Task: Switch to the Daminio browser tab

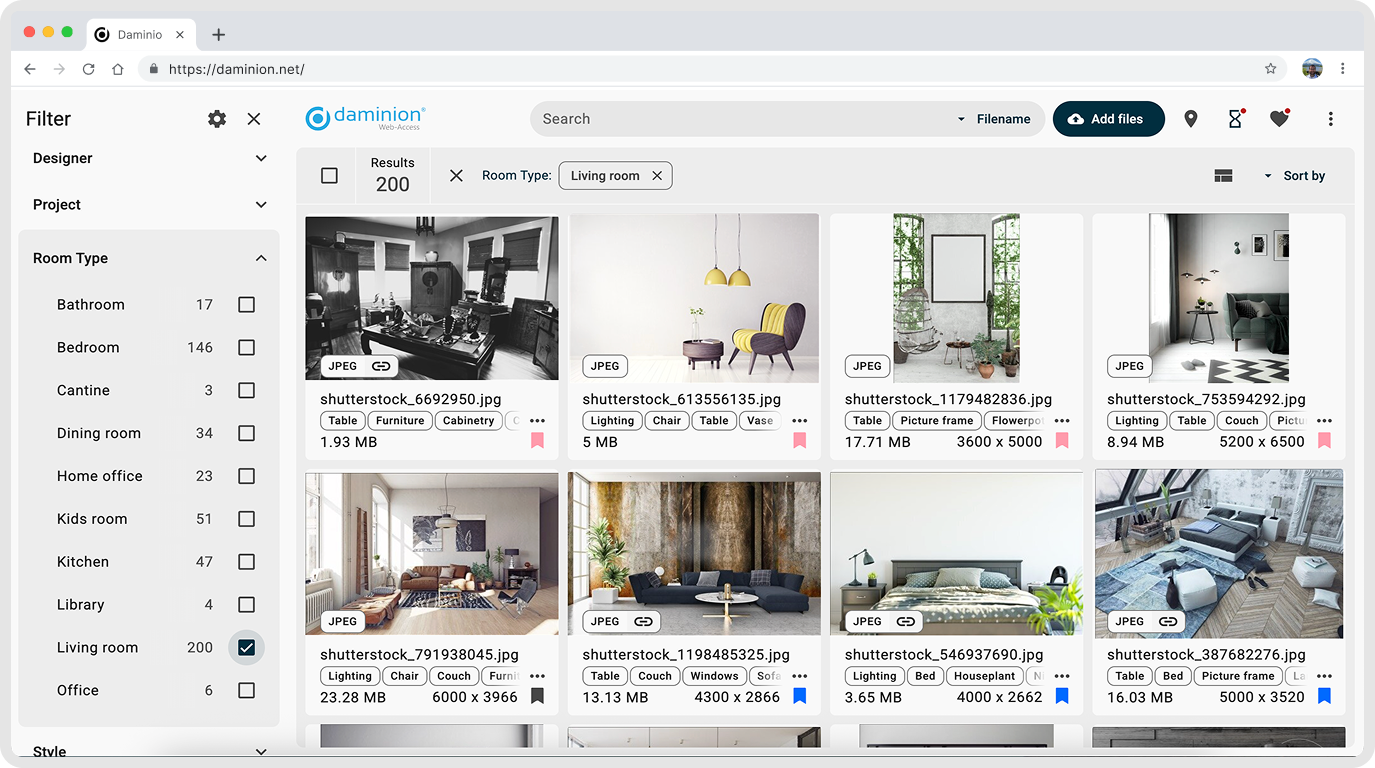Action: click(x=141, y=33)
